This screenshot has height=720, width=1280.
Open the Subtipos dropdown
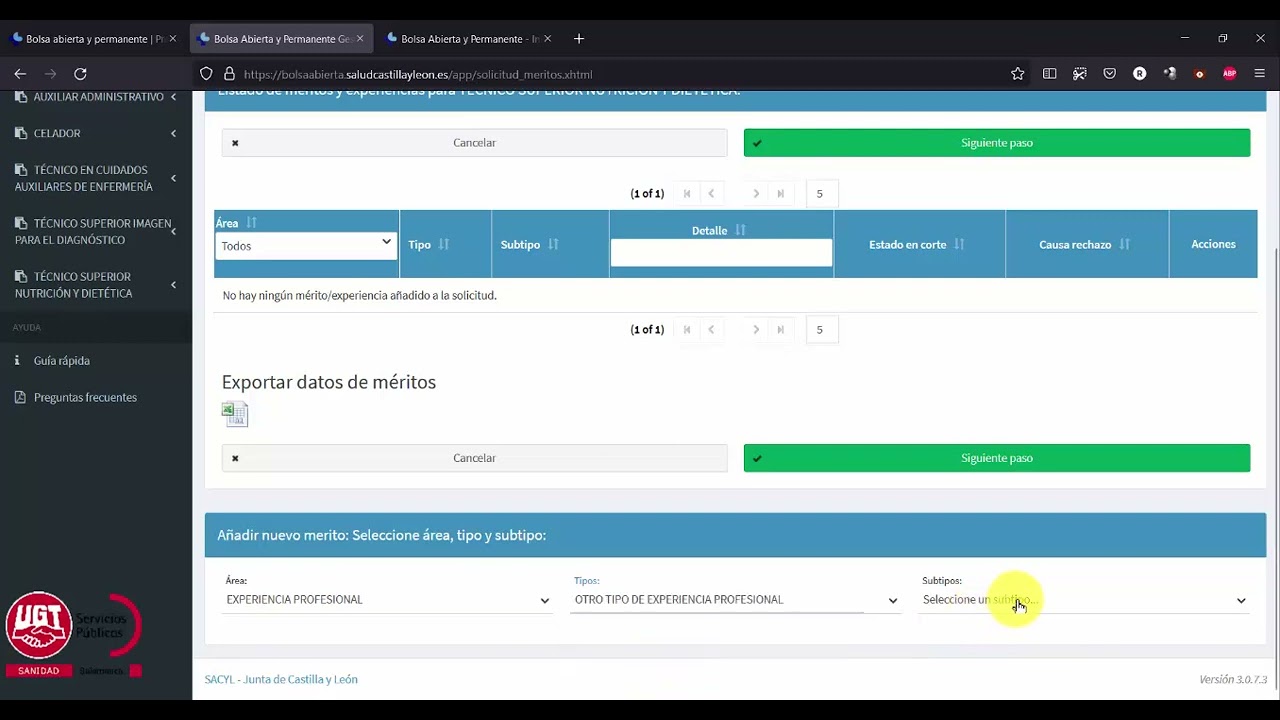[x=1084, y=600]
